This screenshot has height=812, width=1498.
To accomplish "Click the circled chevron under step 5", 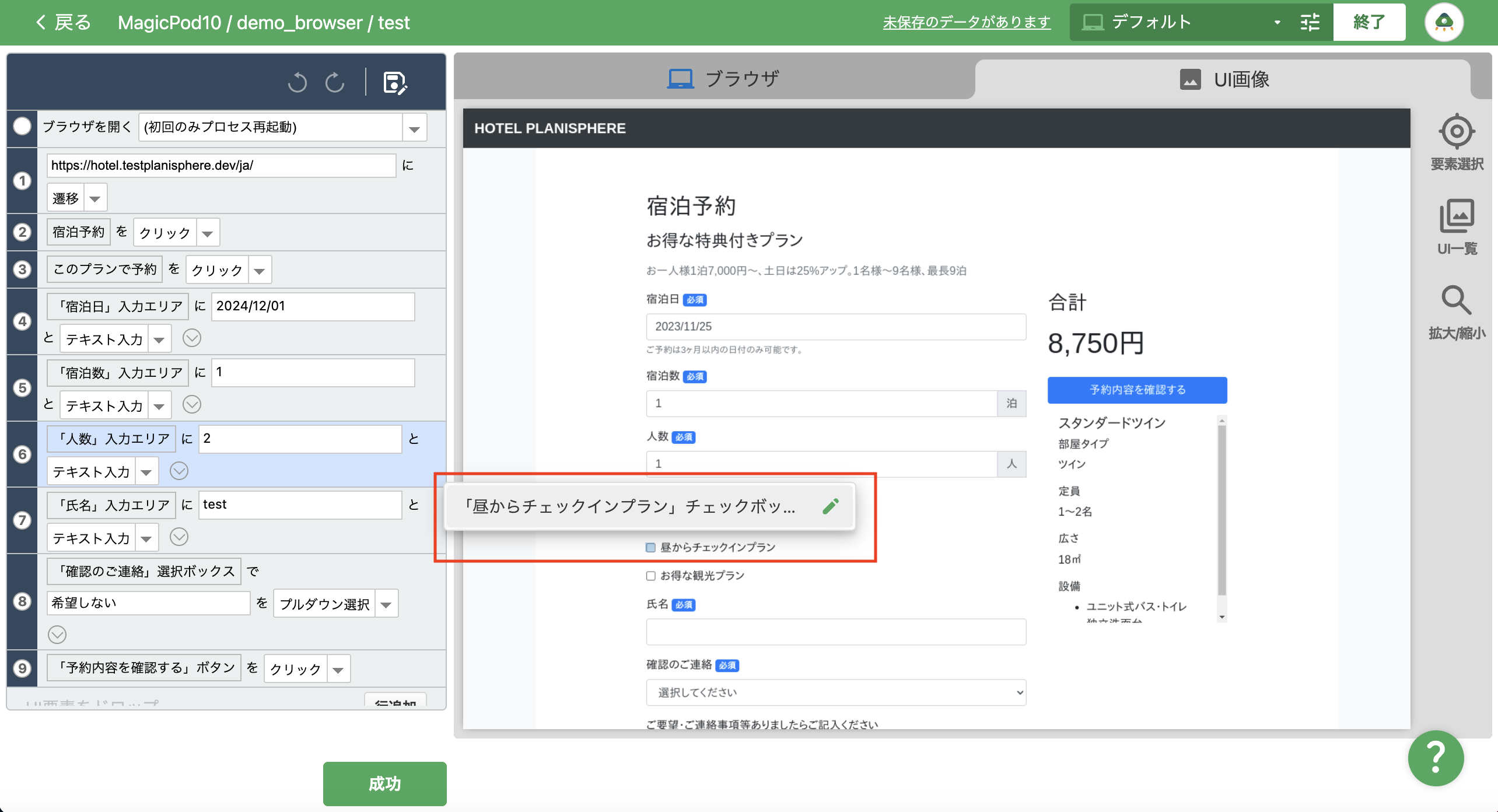I will (x=192, y=404).
